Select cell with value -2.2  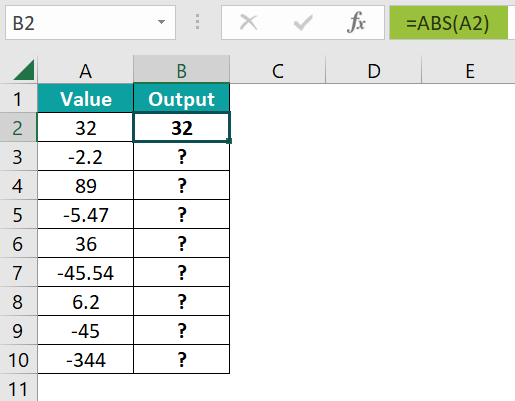tap(86, 157)
